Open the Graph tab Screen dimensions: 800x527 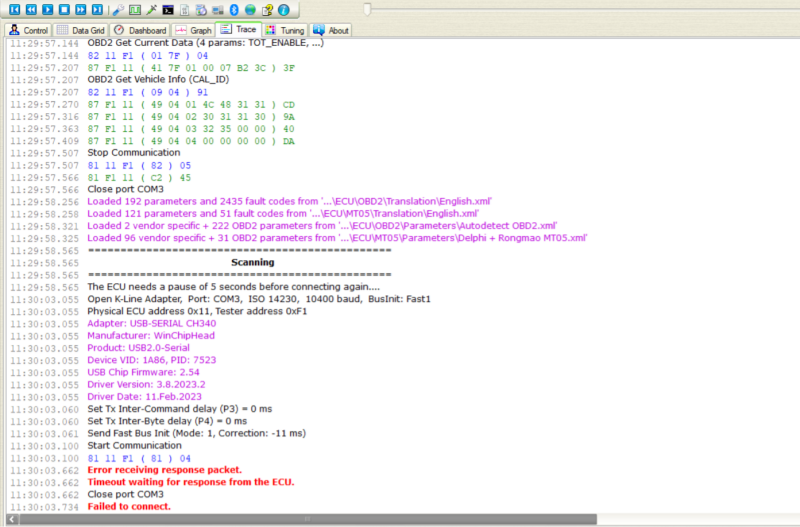194,31
